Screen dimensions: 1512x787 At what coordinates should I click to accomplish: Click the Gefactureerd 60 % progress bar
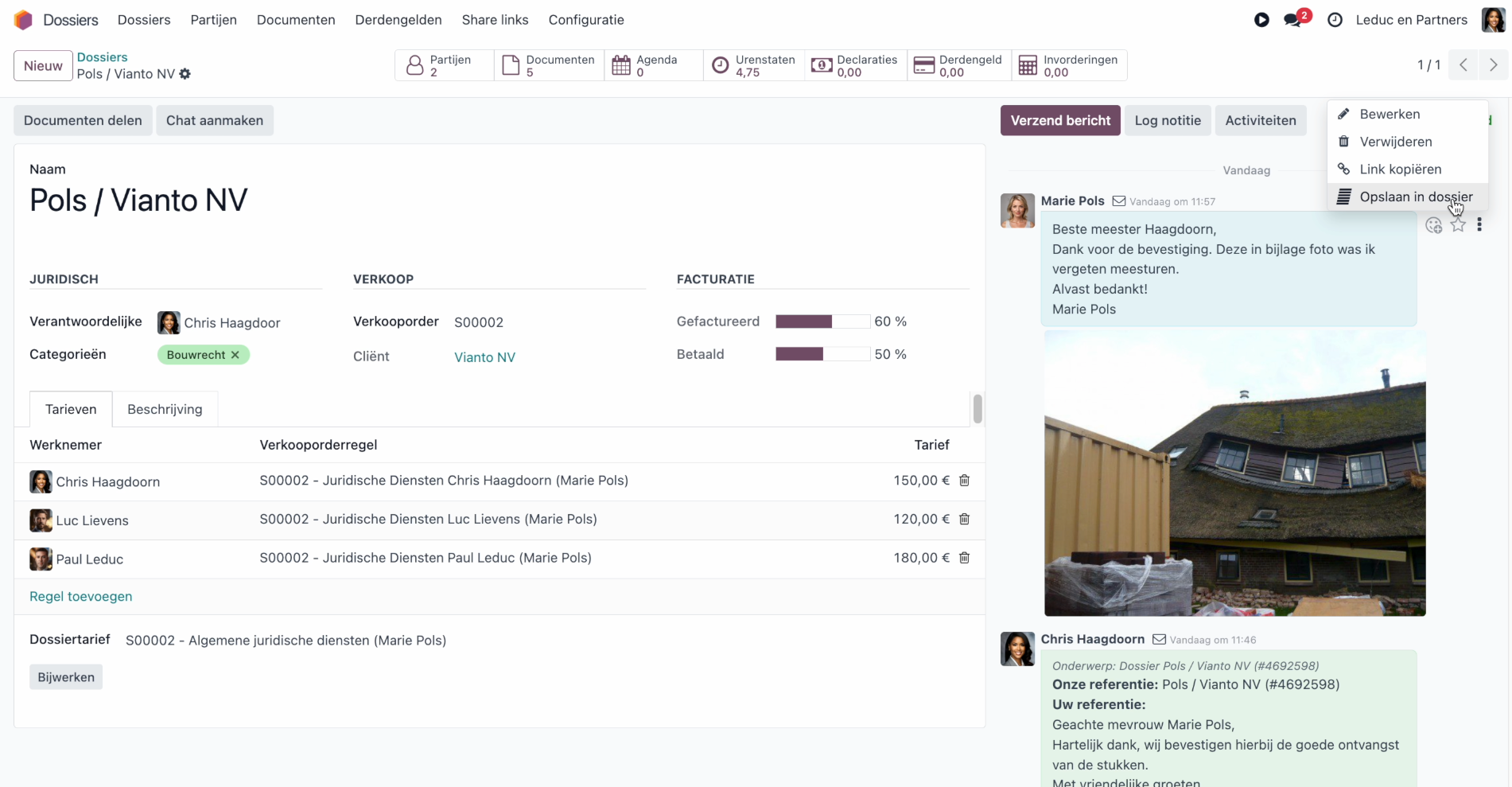pyautogui.click(x=822, y=321)
